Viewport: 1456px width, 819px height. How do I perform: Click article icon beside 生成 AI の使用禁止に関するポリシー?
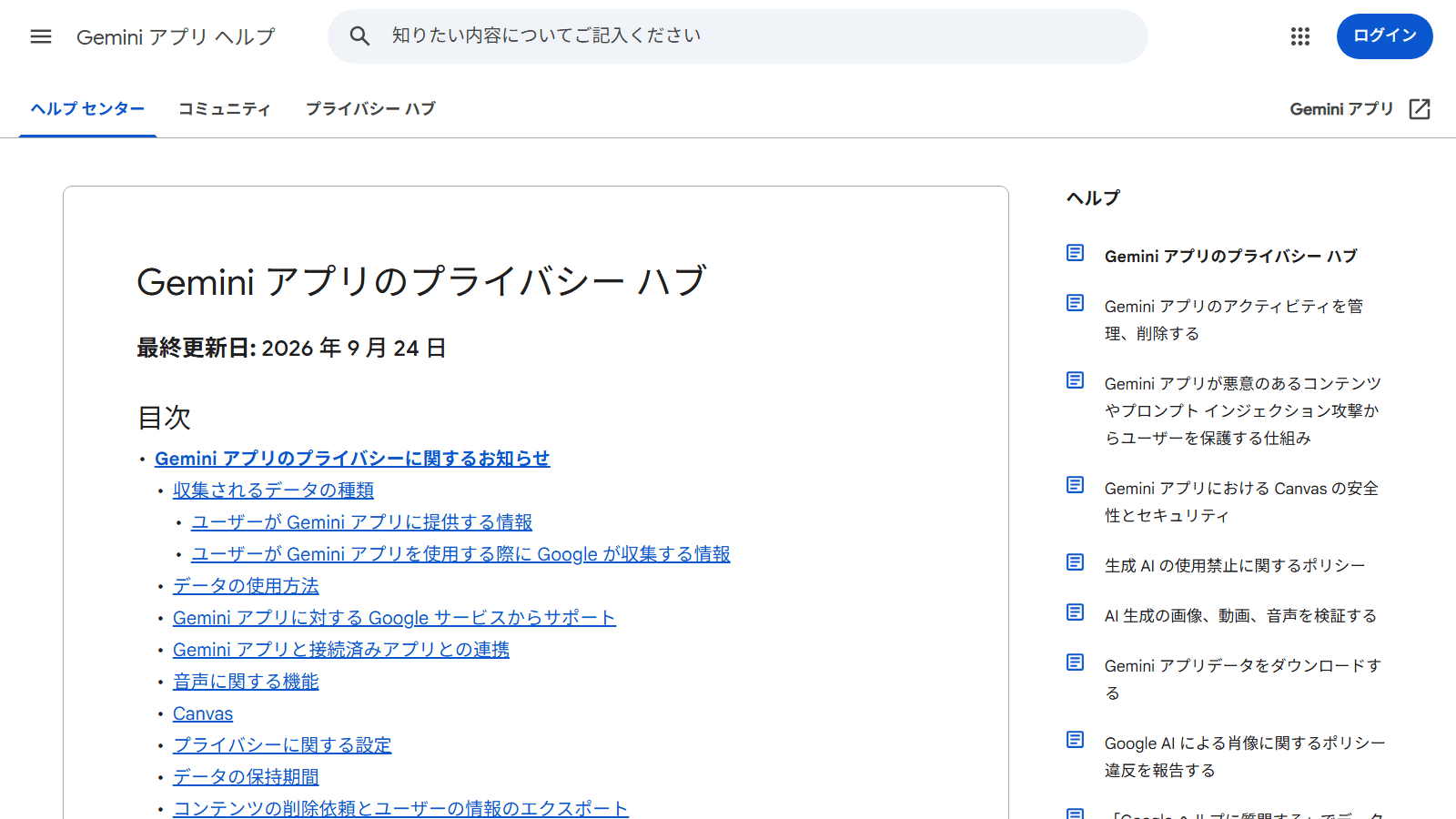click(1076, 562)
